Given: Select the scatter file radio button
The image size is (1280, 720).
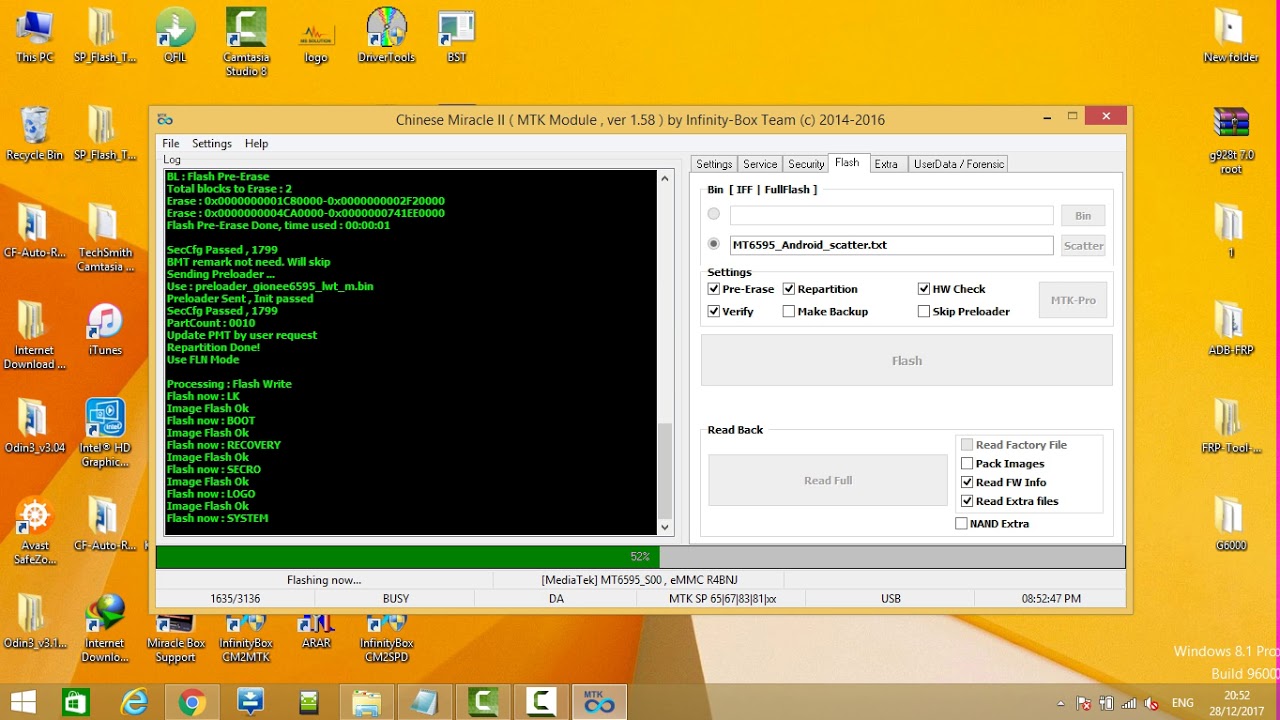Looking at the screenshot, I should click(713, 244).
